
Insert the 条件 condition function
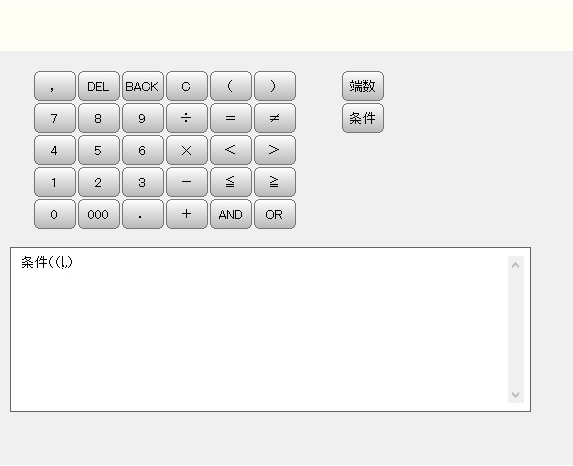[363, 118]
